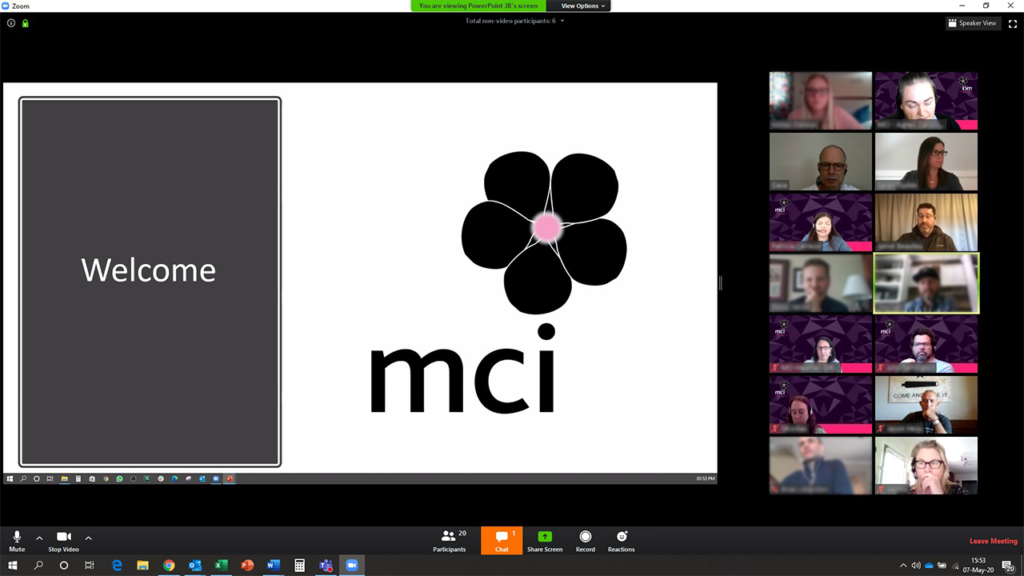Show meeting information via the info icon
The width and height of the screenshot is (1024, 576).
(11, 23)
